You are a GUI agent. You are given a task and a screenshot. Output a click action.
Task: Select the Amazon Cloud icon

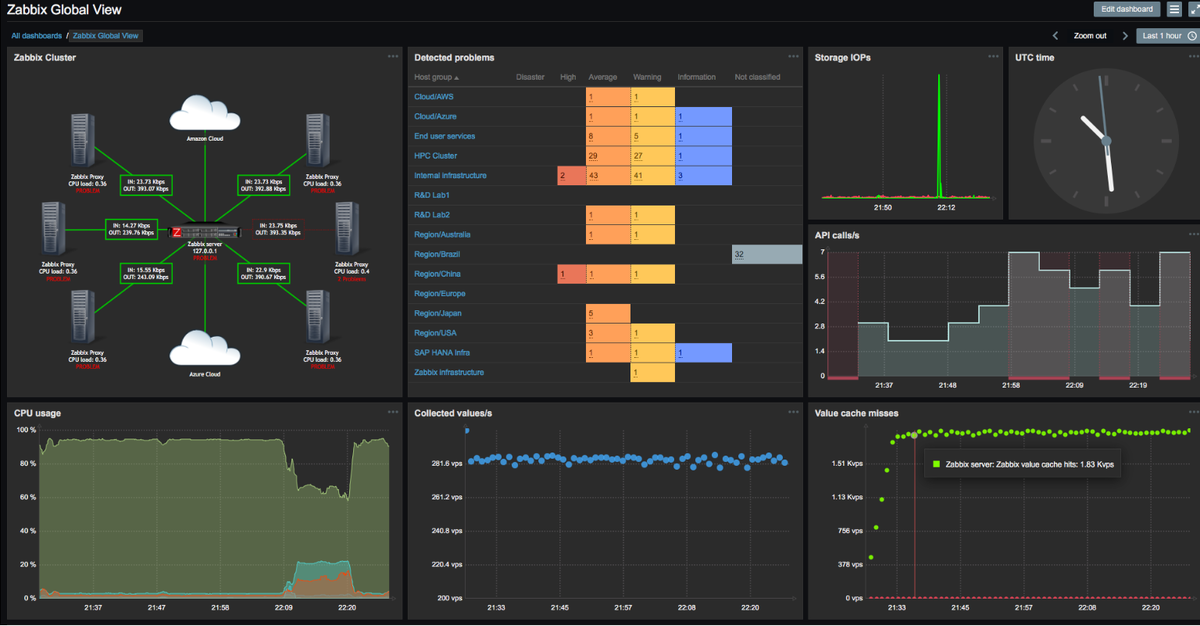pyautogui.click(x=204, y=112)
